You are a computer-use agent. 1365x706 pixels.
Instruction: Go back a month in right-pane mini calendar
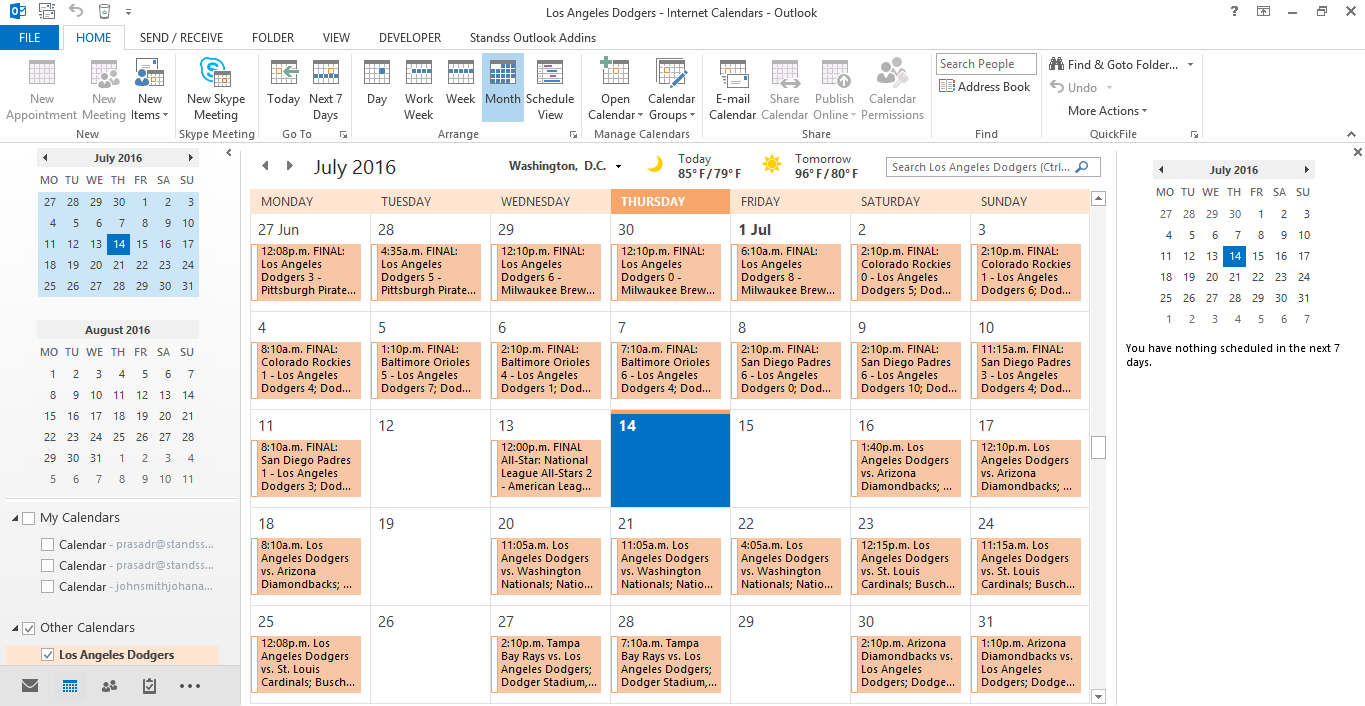pos(1161,170)
